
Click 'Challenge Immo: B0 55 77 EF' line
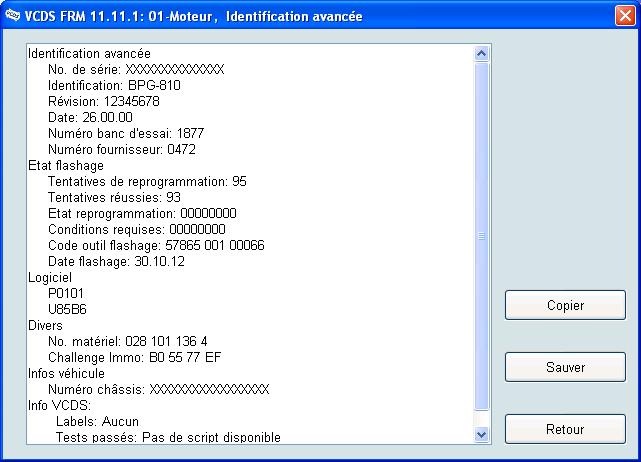click(134, 357)
